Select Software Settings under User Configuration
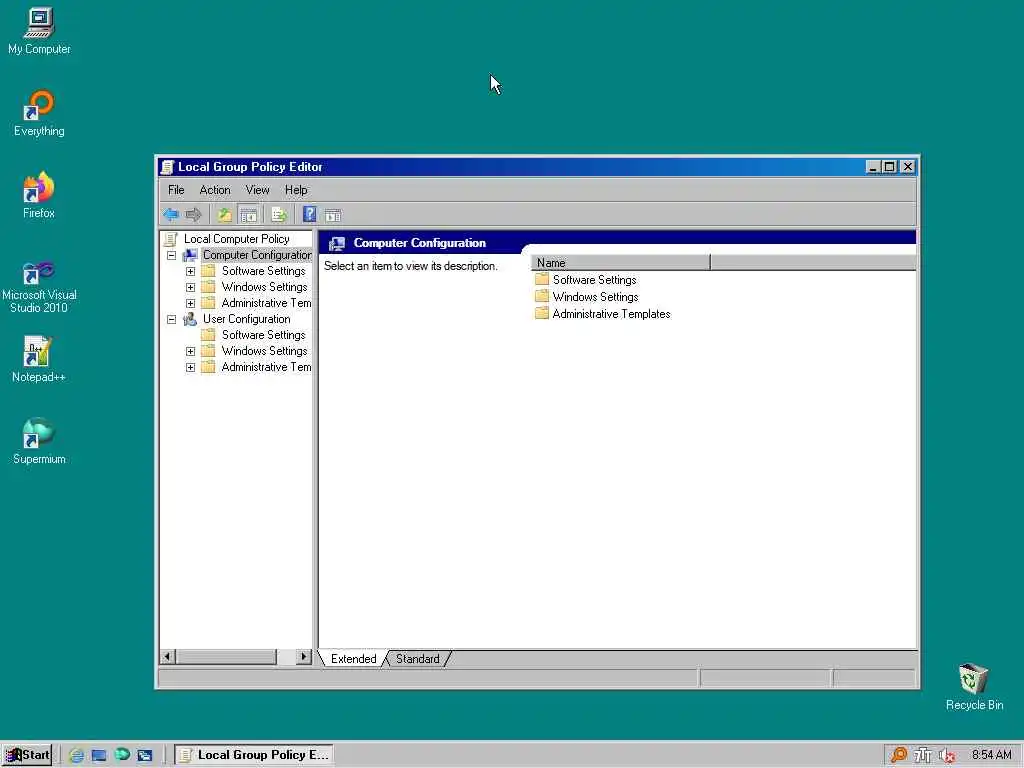1024x768 pixels. click(x=263, y=335)
